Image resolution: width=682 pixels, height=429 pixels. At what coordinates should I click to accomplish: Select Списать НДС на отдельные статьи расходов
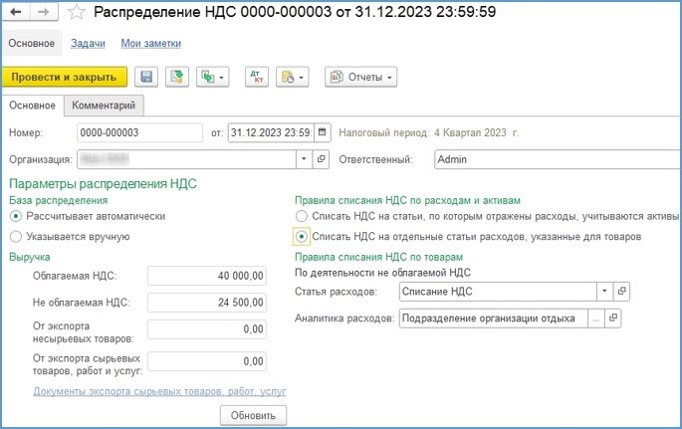click(x=301, y=237)
